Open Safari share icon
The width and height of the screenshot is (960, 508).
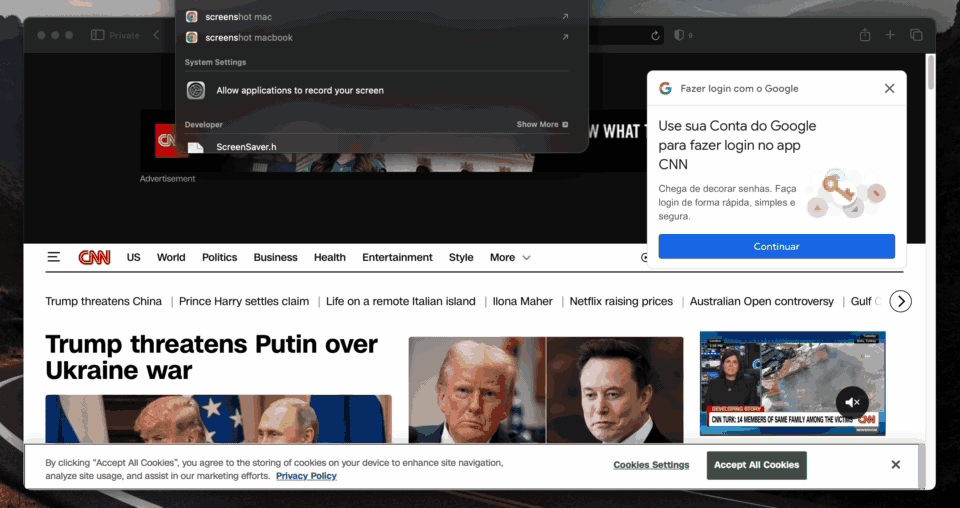tap(864, 35)
